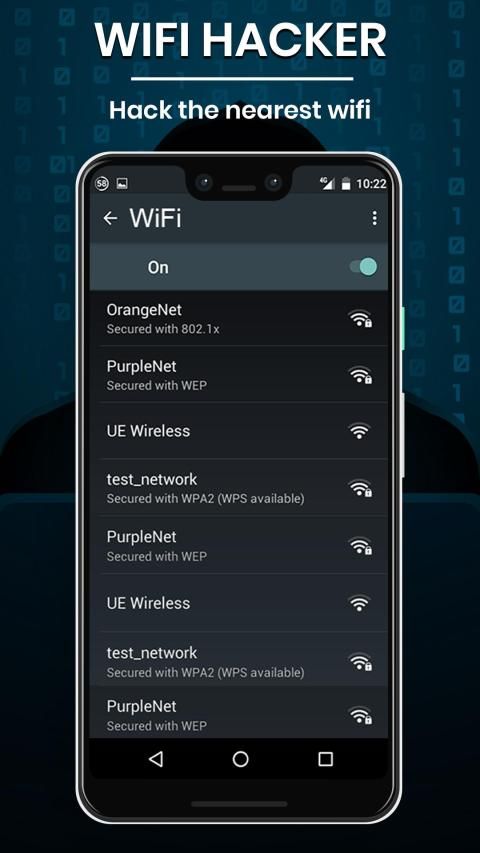Image resolution: width=480 pixels, height=853 pixels.
Task: Tap the Android back navigation triangle
Action: click(156, 759)
